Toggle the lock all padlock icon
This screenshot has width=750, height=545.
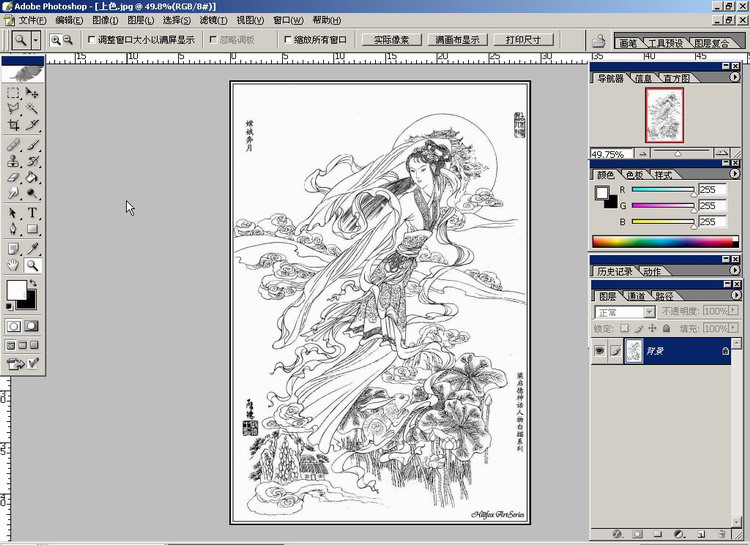[666, 329]
